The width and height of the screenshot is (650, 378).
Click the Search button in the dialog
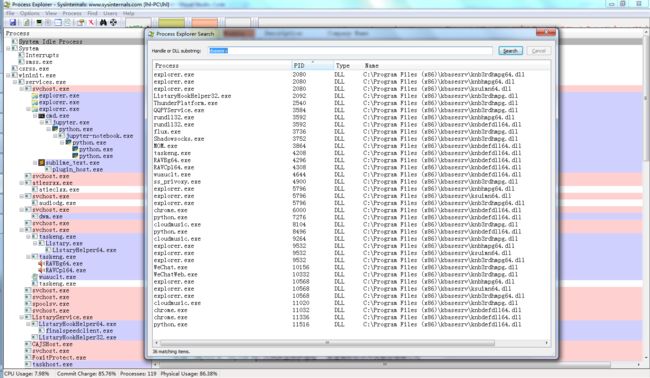(x=510, y=51)
